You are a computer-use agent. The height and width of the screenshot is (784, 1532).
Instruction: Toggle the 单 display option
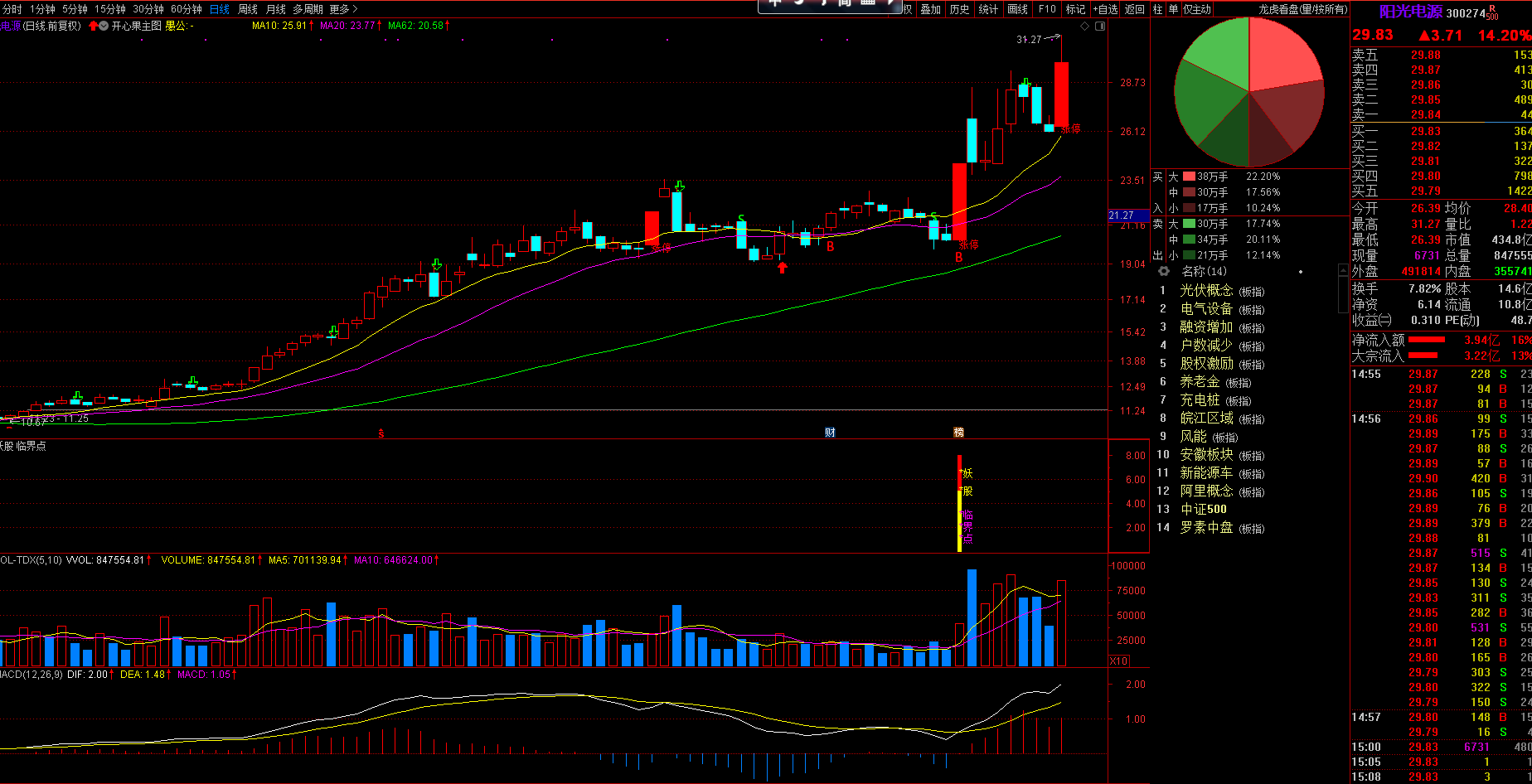coord(1173,9)
